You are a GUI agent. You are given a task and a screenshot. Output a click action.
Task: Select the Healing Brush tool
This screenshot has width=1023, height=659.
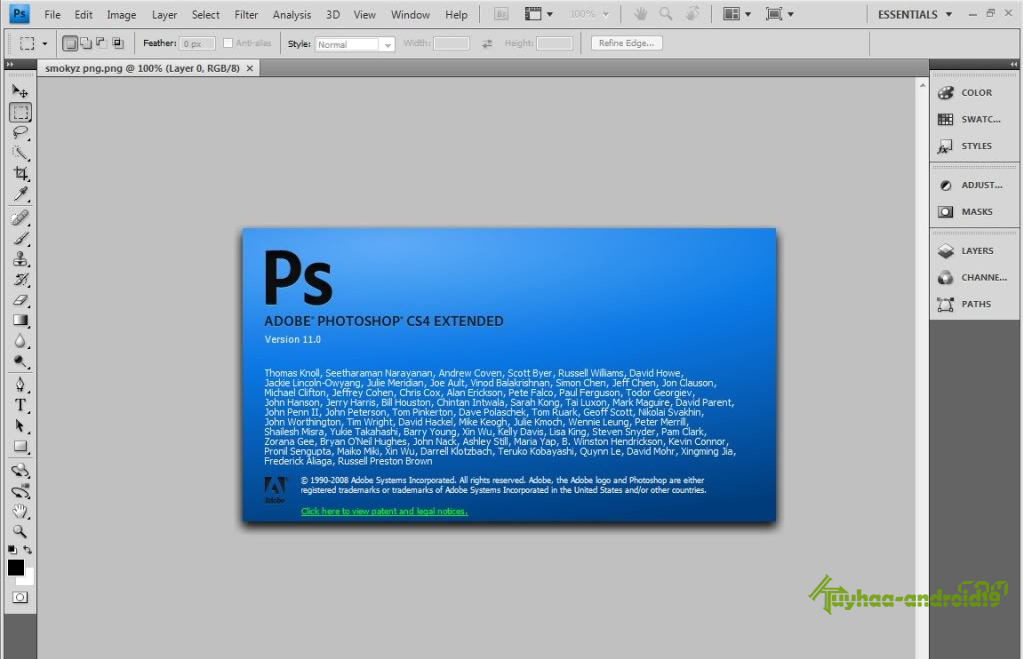[20, 218]
